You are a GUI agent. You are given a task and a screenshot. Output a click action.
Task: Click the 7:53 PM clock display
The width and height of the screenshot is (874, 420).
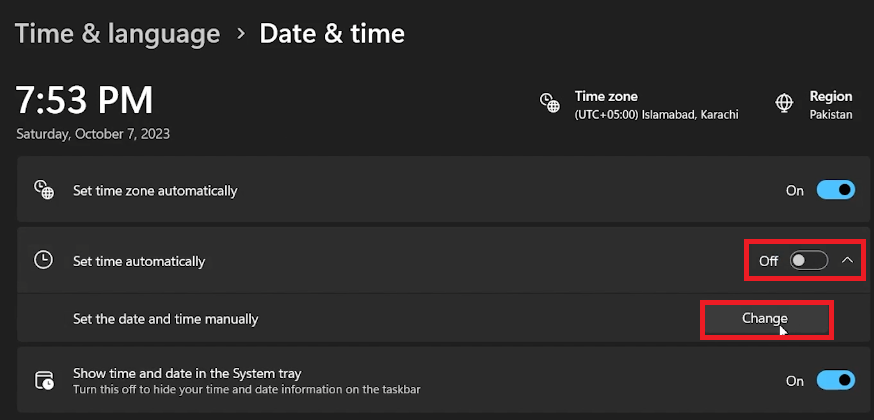pyautogui.click(x=85, y=100)
